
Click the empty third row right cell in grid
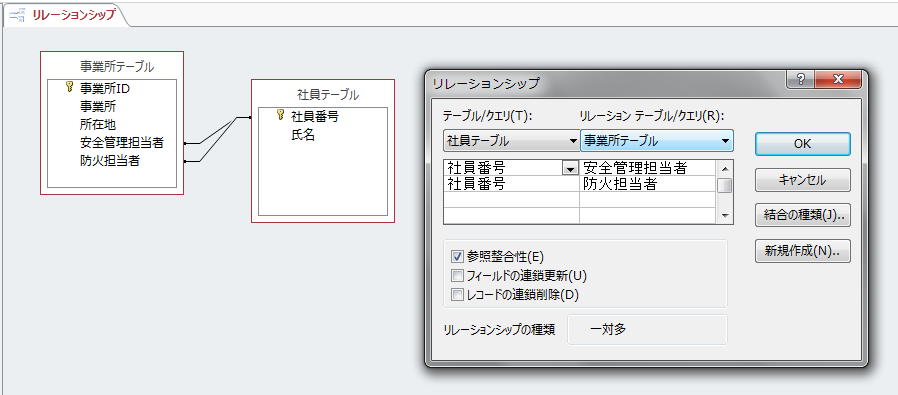(x=648, y=199)
